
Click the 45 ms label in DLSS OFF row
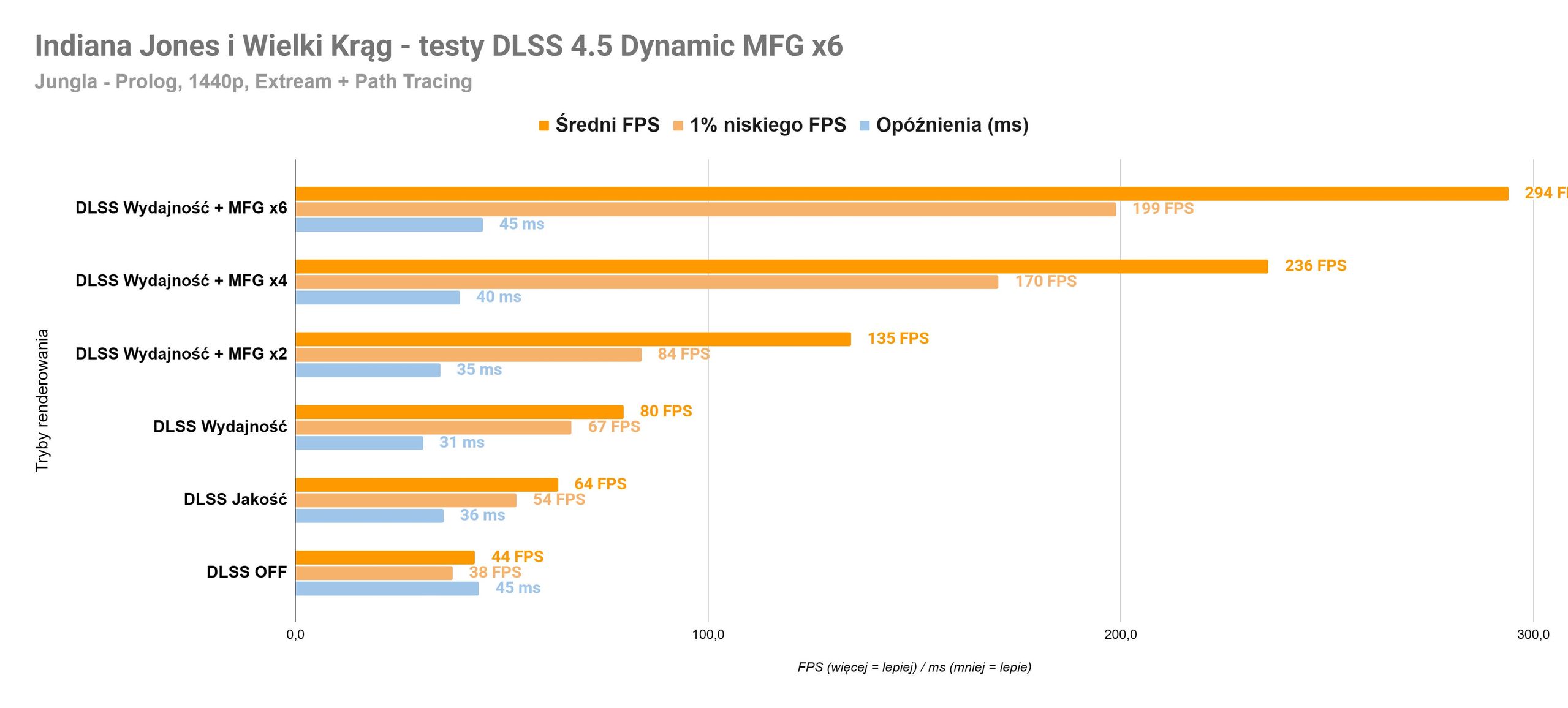point(518,589)
